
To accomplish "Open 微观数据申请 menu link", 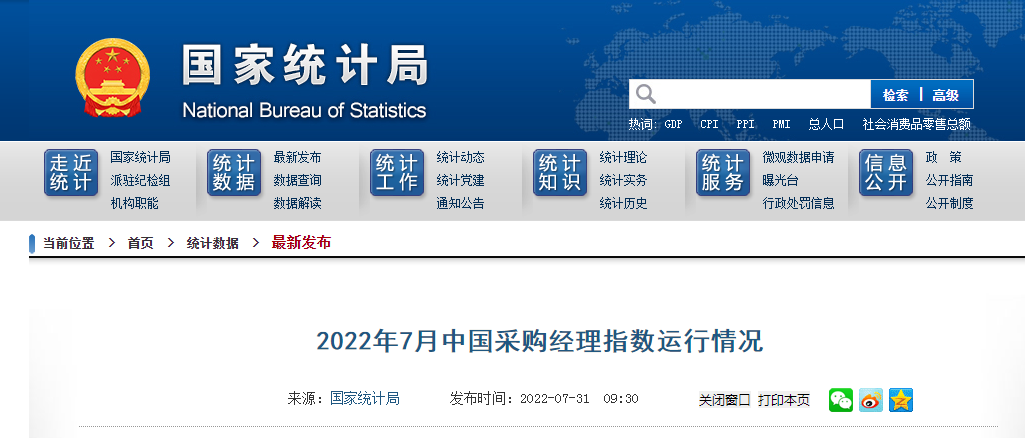I will point(798,158).
